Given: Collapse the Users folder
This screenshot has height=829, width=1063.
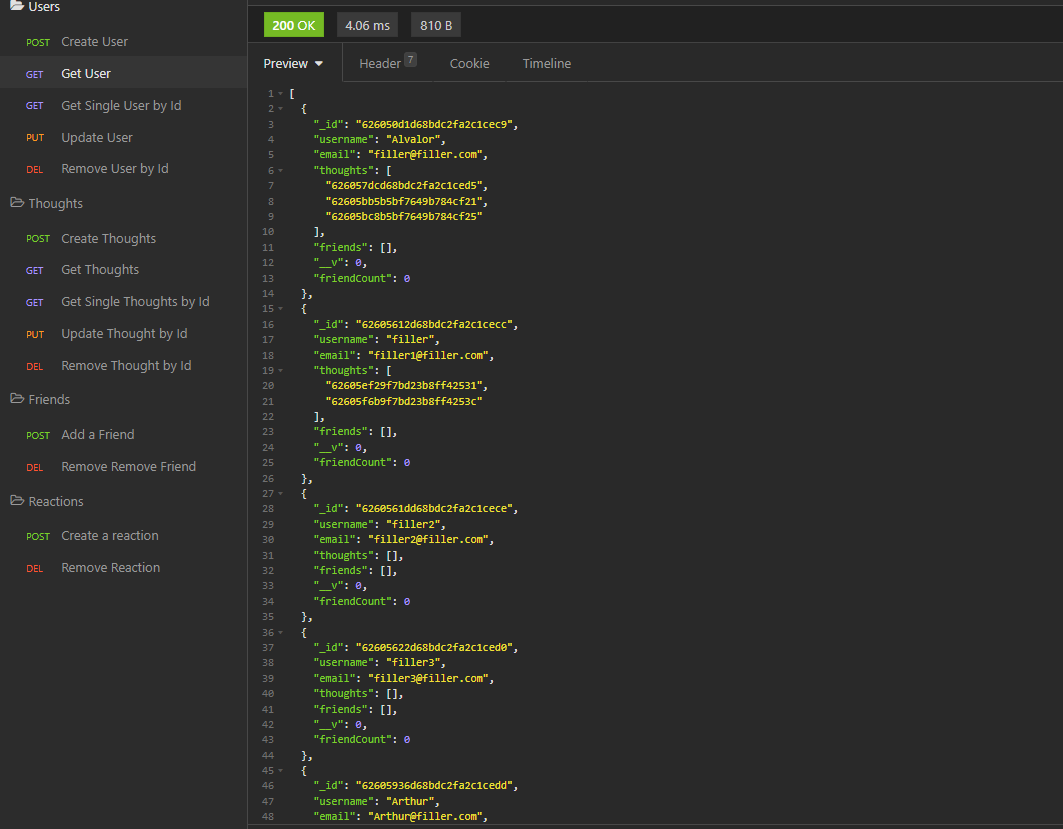Looking at the screenshot, I should coord(35,6).
